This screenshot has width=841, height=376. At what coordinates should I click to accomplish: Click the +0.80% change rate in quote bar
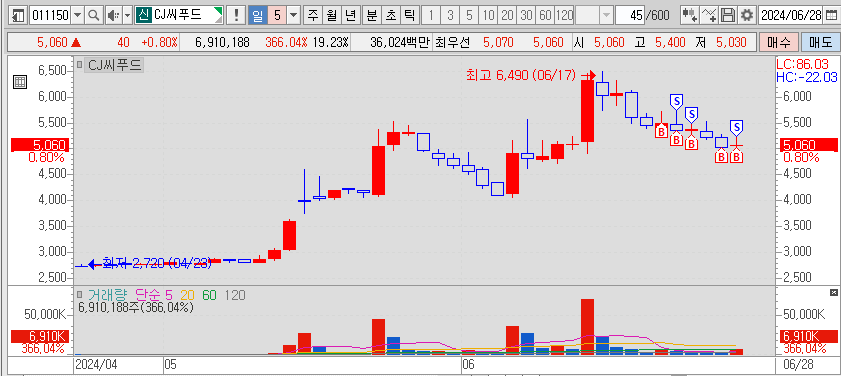[x=159, y=42]
